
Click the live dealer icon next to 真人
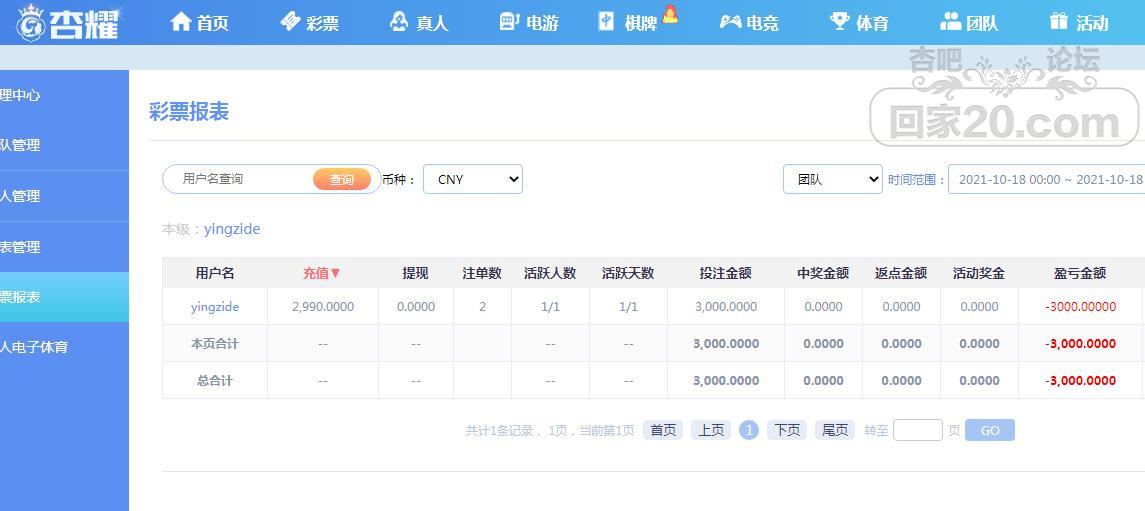click(399, 21)
